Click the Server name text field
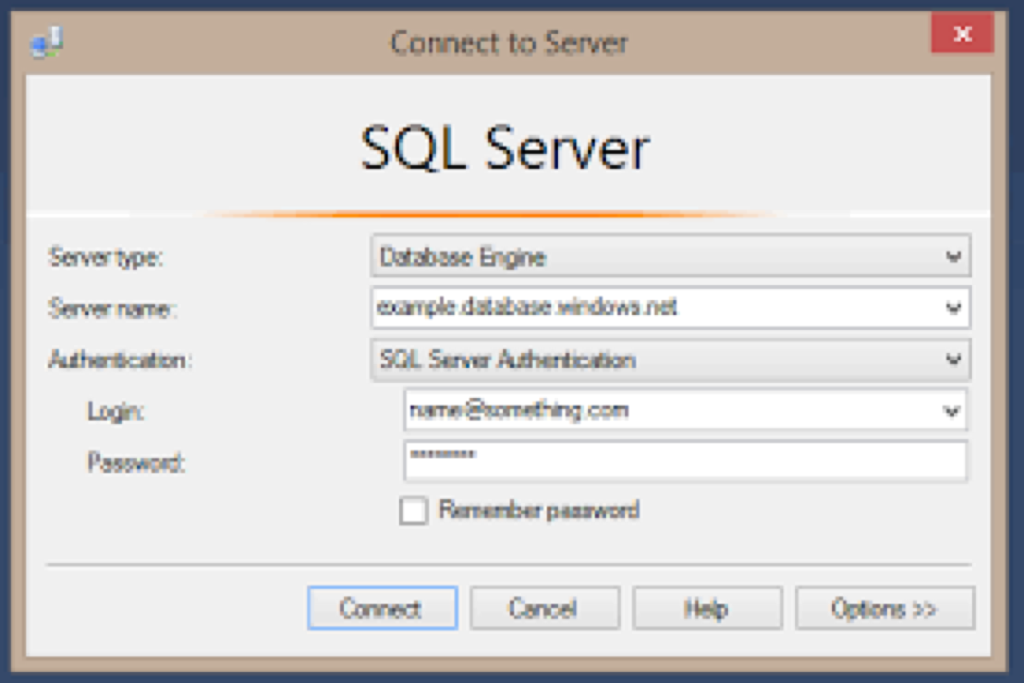Image resolution: width=1024 pixels, height=683 pixels. click(x=650, y=308)
